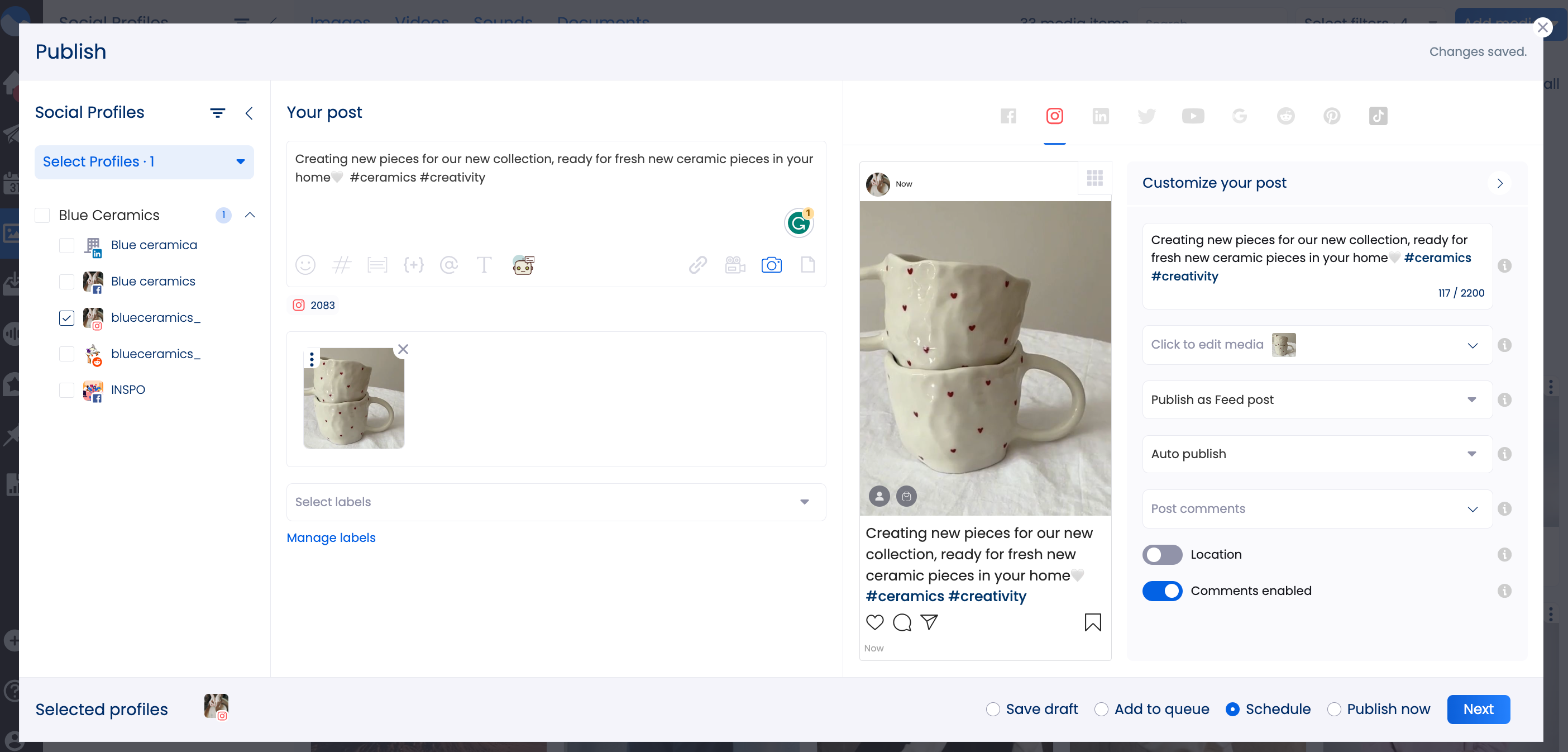The height and width of the screenshot is (752, 1568).
Task: Open Manage labels
Action: 331,537
